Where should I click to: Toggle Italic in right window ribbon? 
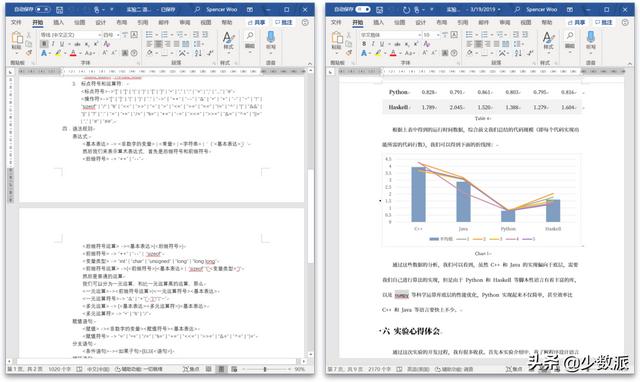tap(373, 44)
